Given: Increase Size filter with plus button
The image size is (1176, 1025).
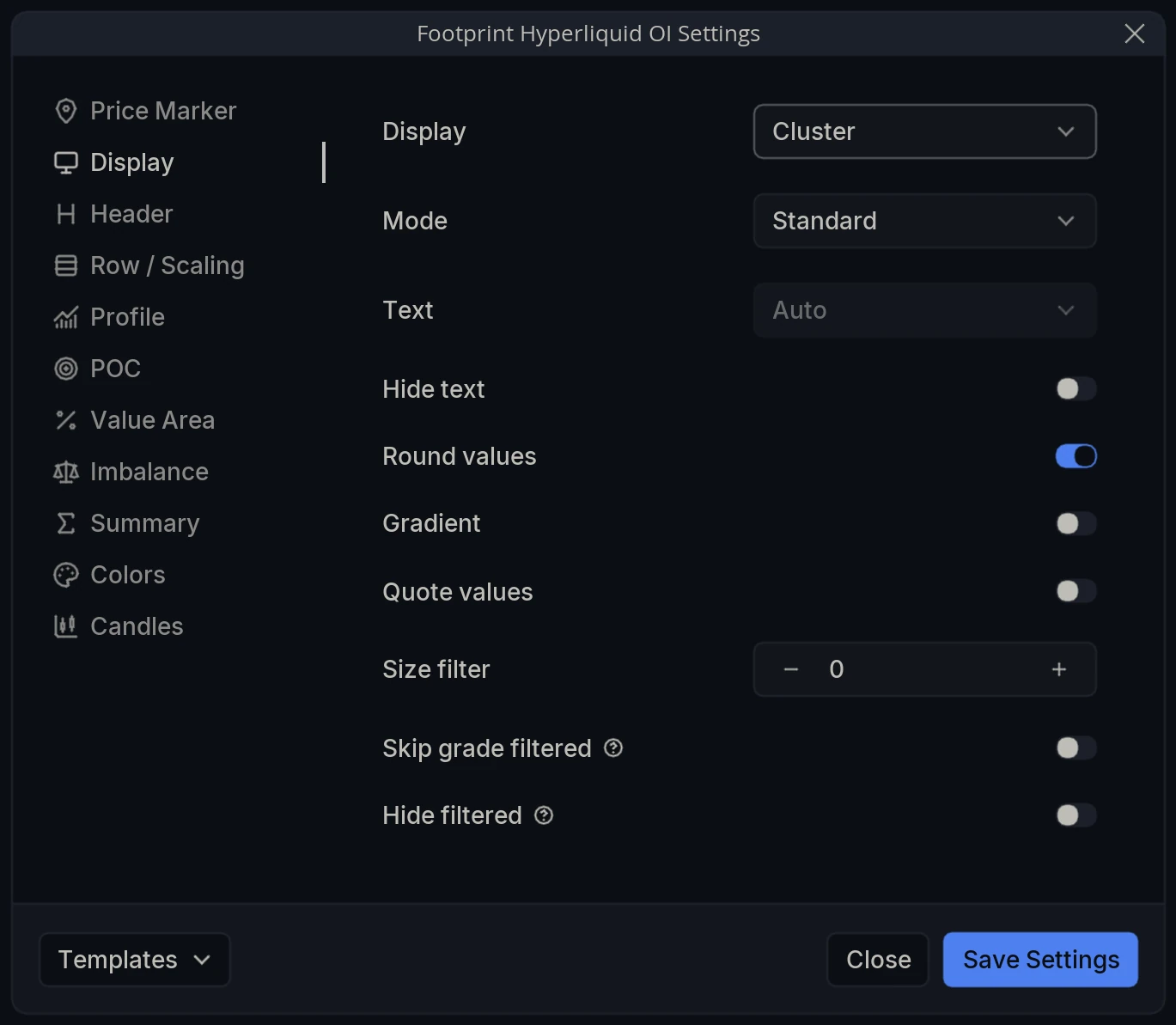Looking at the screenshot, I should coord(1059,669).
